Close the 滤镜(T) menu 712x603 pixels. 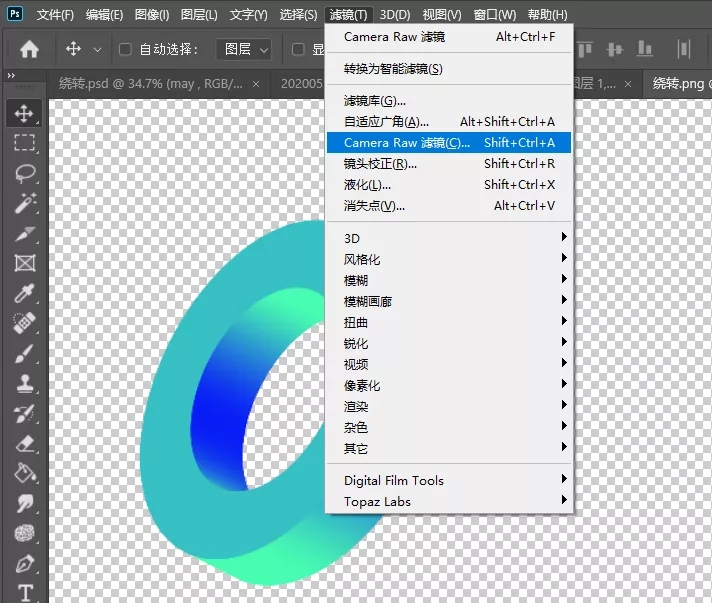tap(348, 15)
